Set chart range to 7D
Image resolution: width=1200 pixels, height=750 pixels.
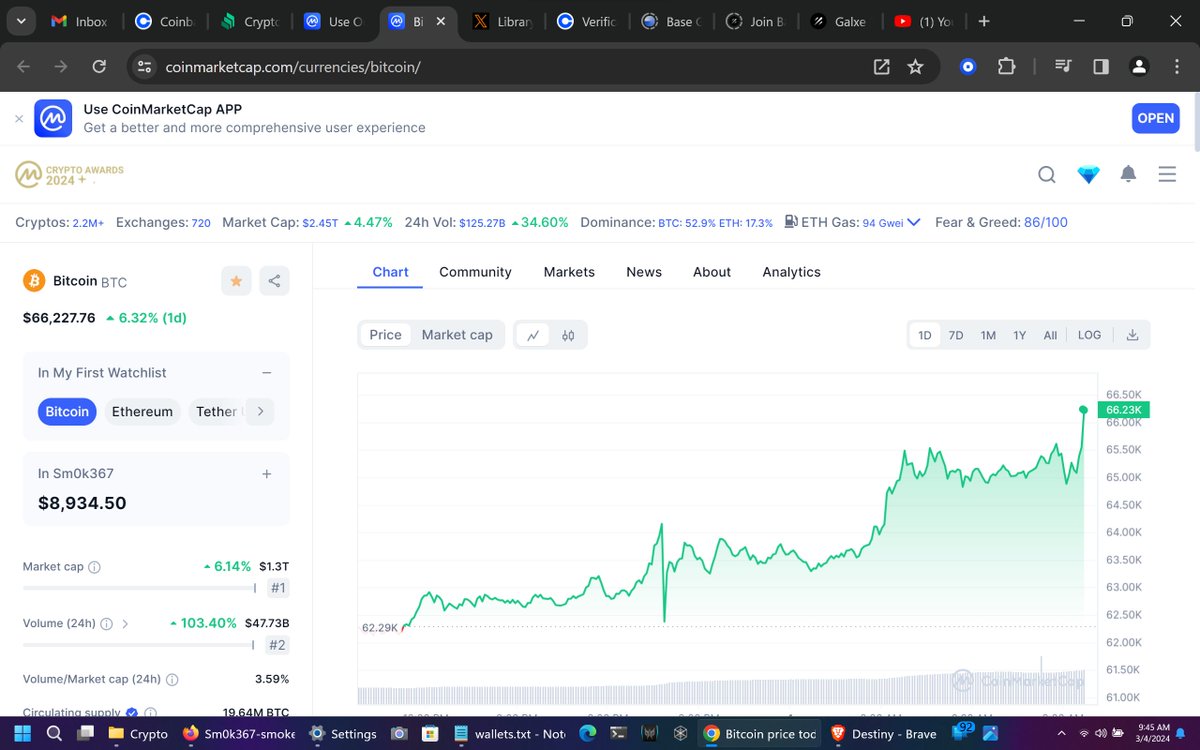(x=956, y=335)
